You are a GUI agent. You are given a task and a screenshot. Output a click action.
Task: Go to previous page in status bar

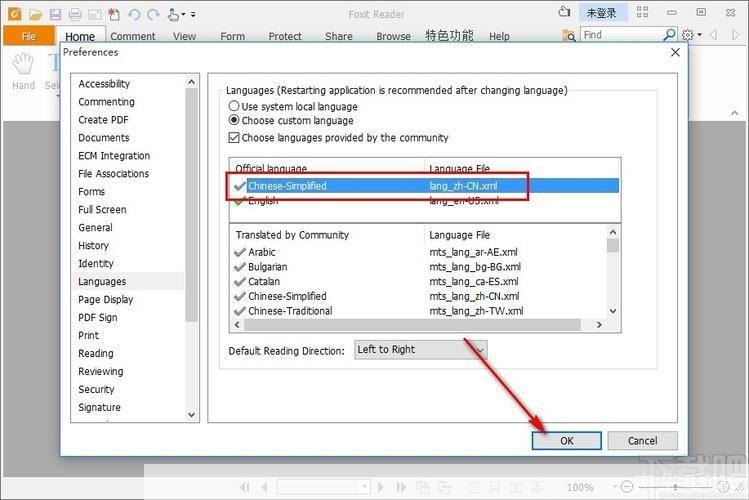point(264,487)
